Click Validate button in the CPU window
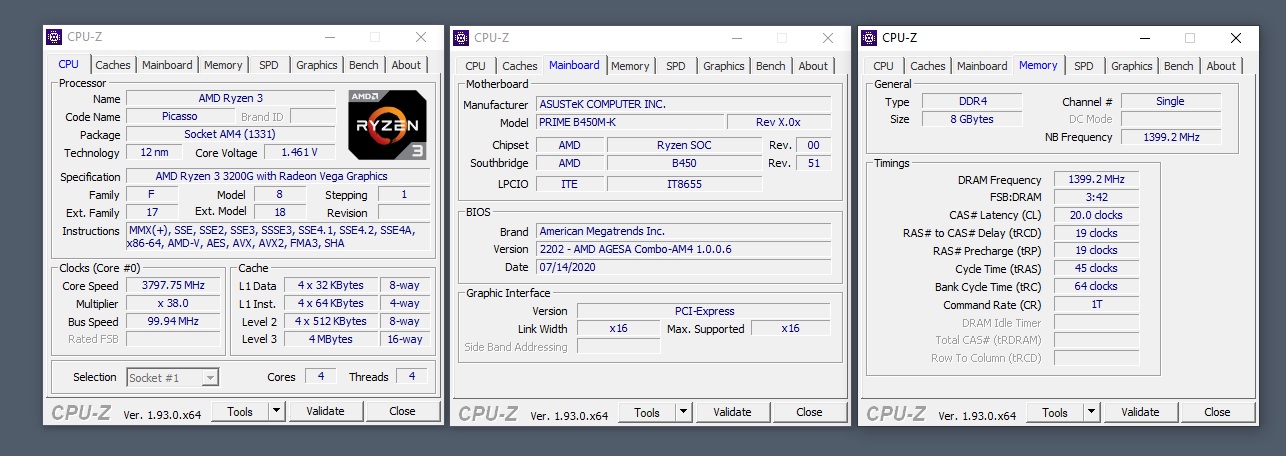Screen dimensions: 1286x456 325,411
